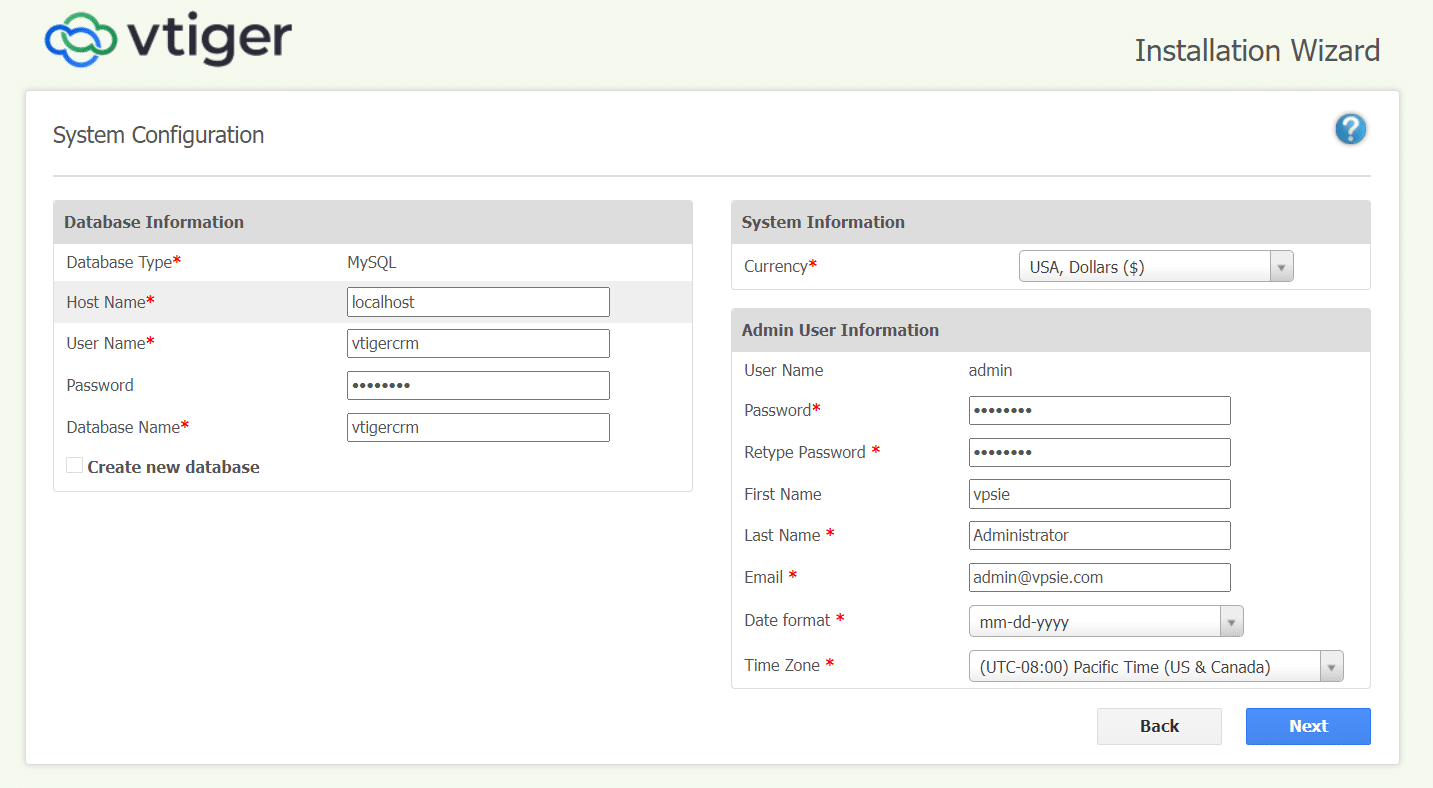Click the Create new database label
Image resolution: width=1433 pixels, height=788 pixels.
173,467
